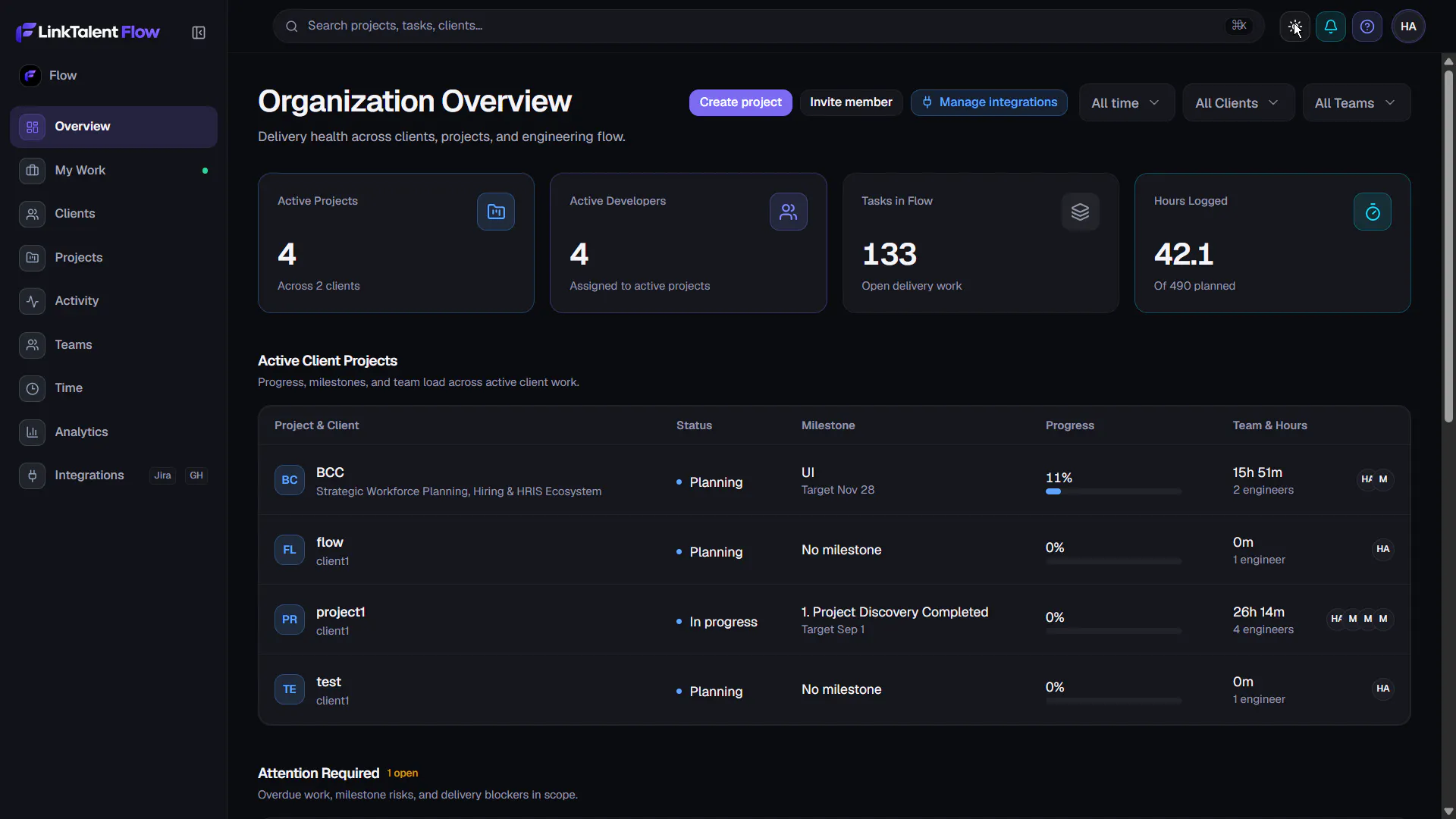The image size is (1456, 819).
Task: Toggle light/dark theme sun icon
Action: pyautogui.click(x=1294, y=27)
